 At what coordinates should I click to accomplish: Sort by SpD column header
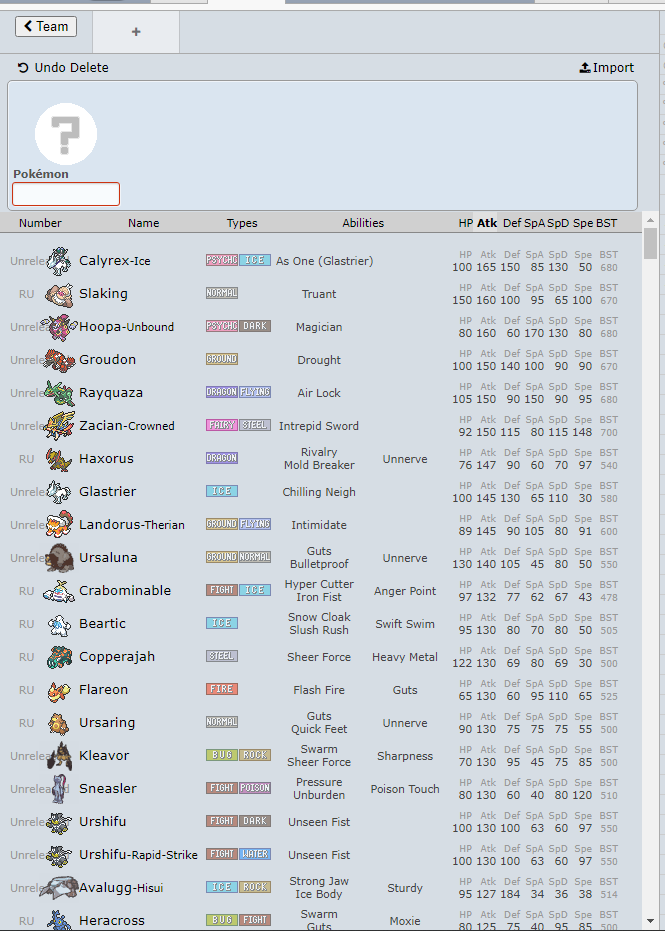click(558, 223)
